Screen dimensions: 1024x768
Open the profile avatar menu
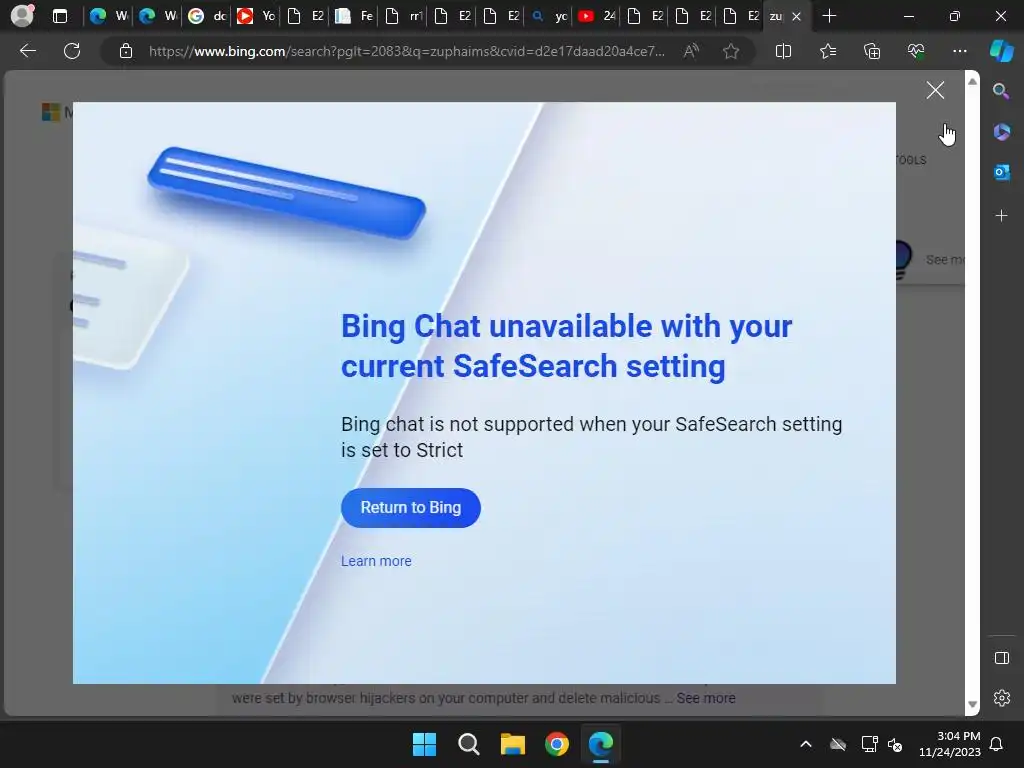[x=22, y=16]
